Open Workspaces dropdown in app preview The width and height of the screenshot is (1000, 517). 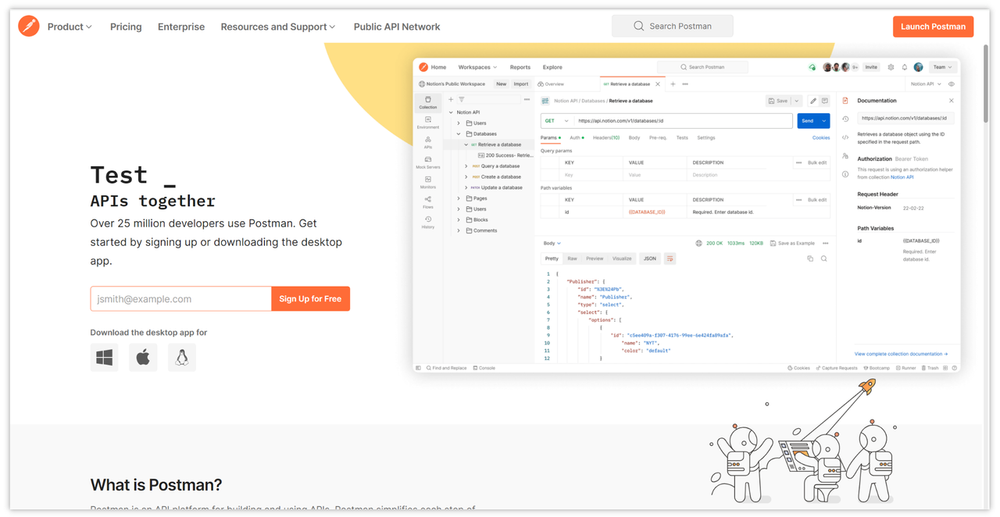(477, 67)
